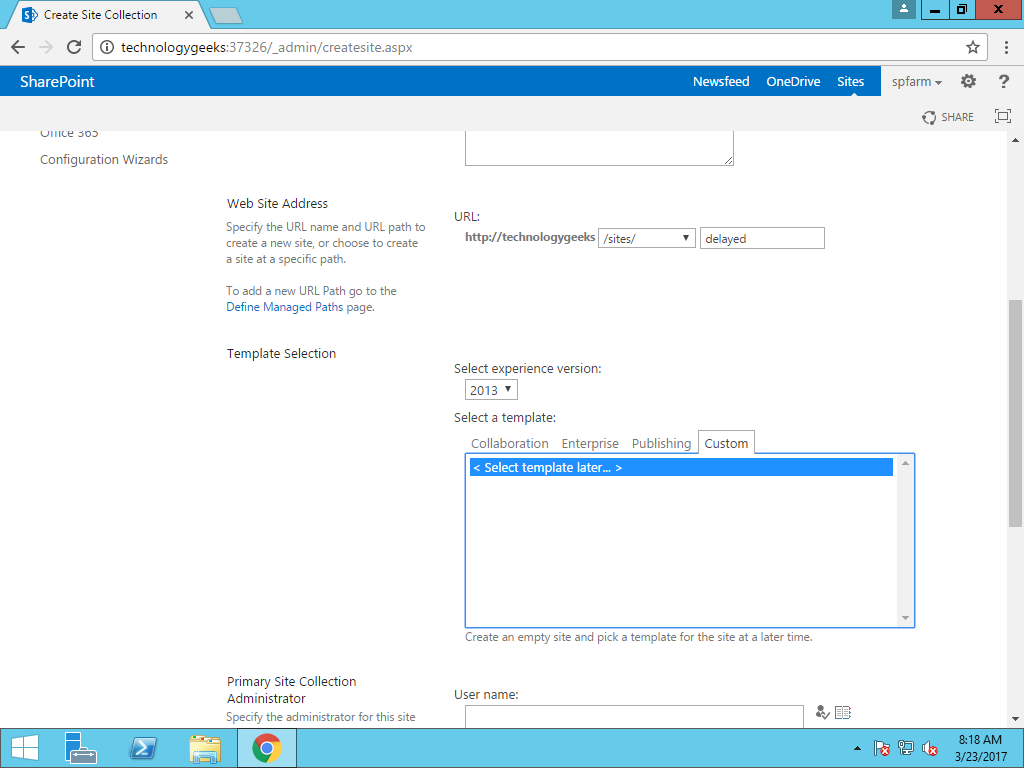Open File Explorer from taskbar
The height and width of the screenshot is (768, 1024).
[x=205, y=748]
